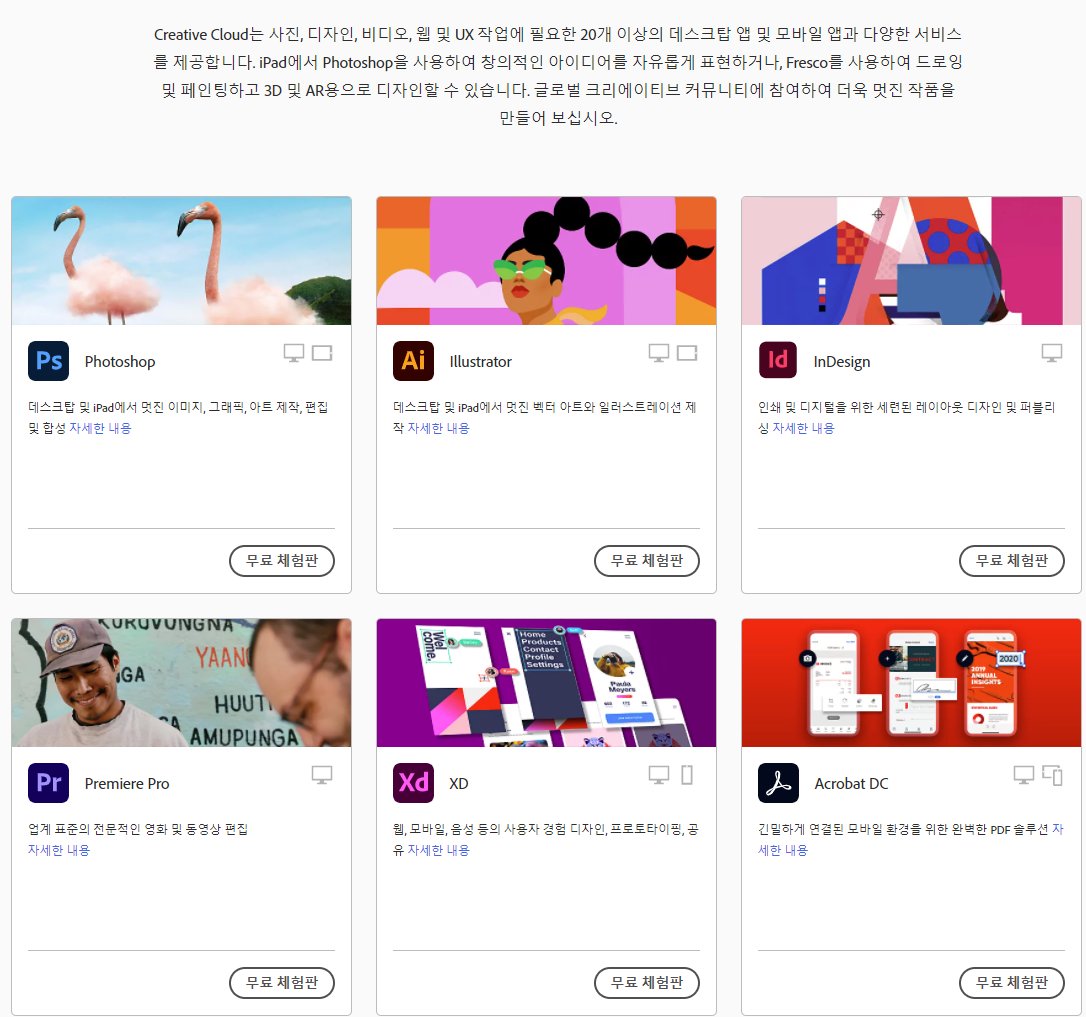Image resolution: width=1086 pixels, height=1017 pixels.
Task: Click the desktop platform icon on InDesign card
Action: (x=1052, y=353)
